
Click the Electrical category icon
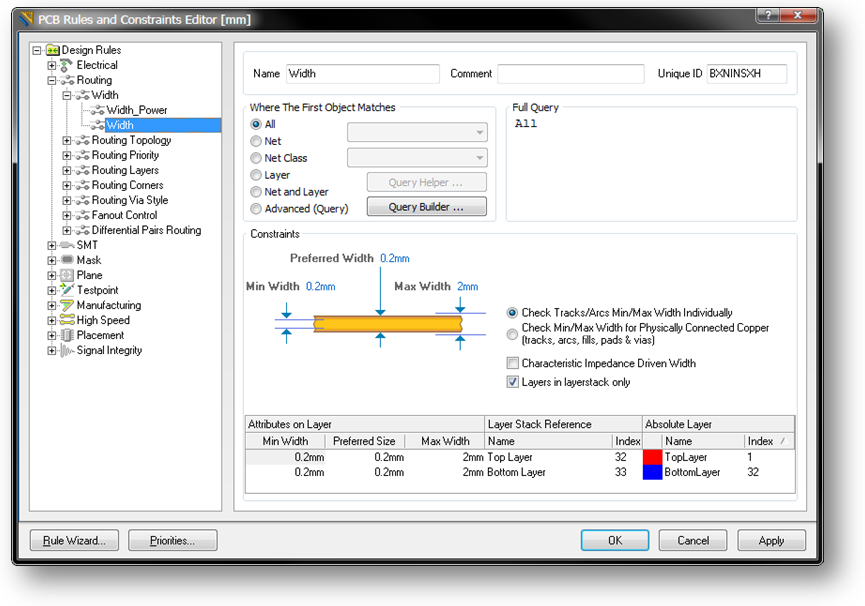point(67,65)
